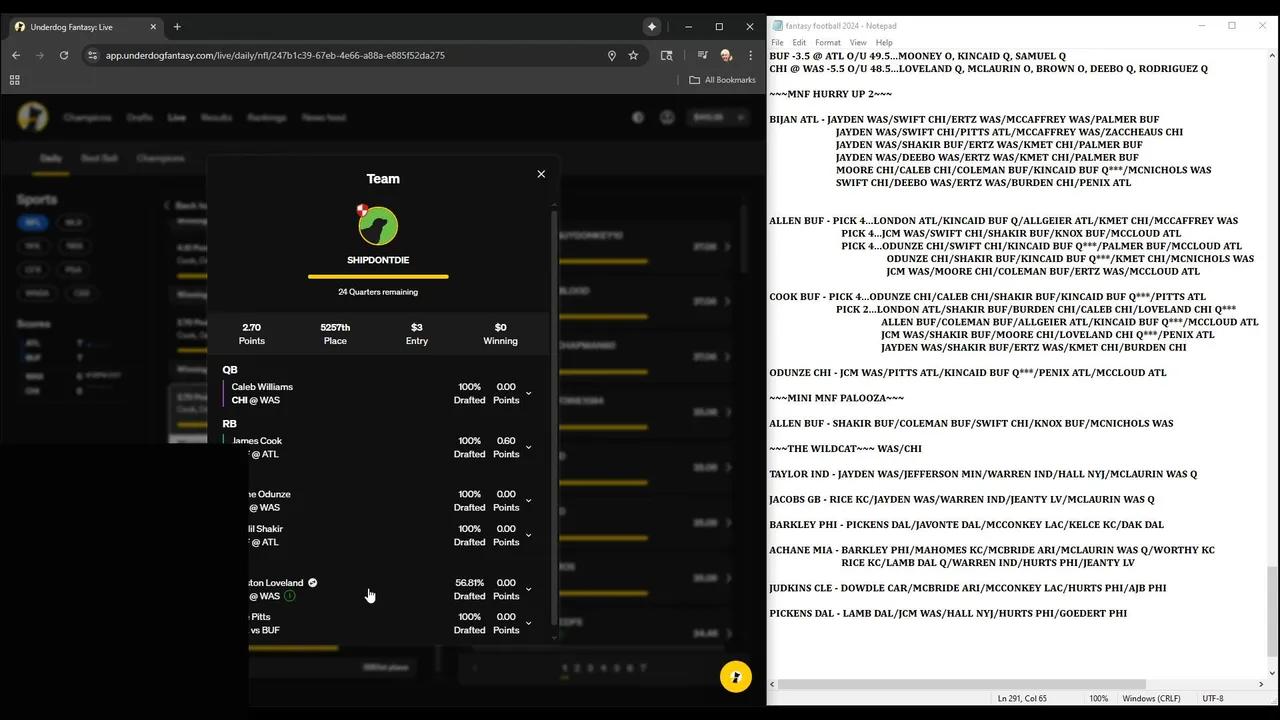Click Loveland's 56.81% Drafted value

click(x=469, y=583)
